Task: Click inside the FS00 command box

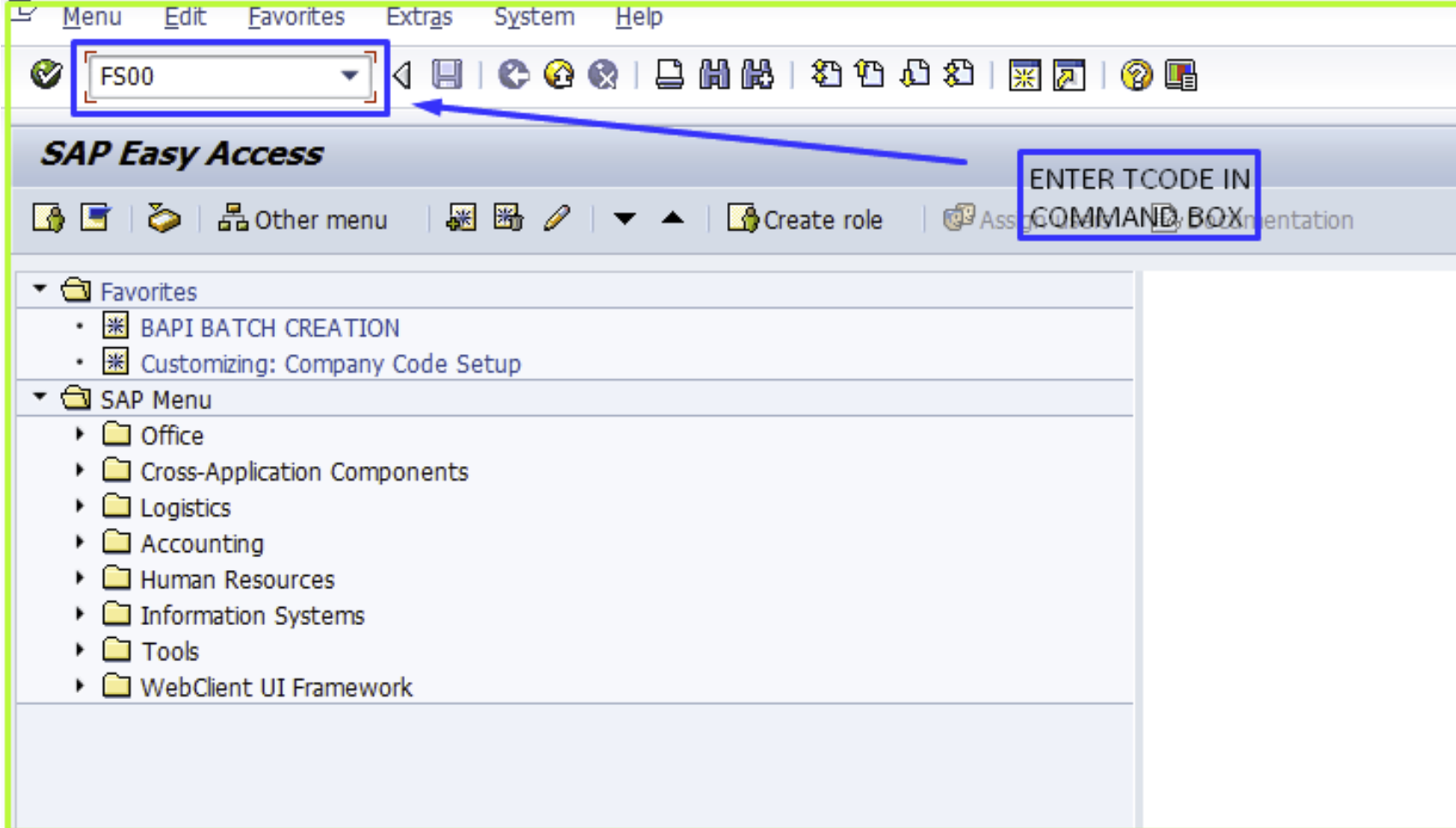Action: coord(215,77)
